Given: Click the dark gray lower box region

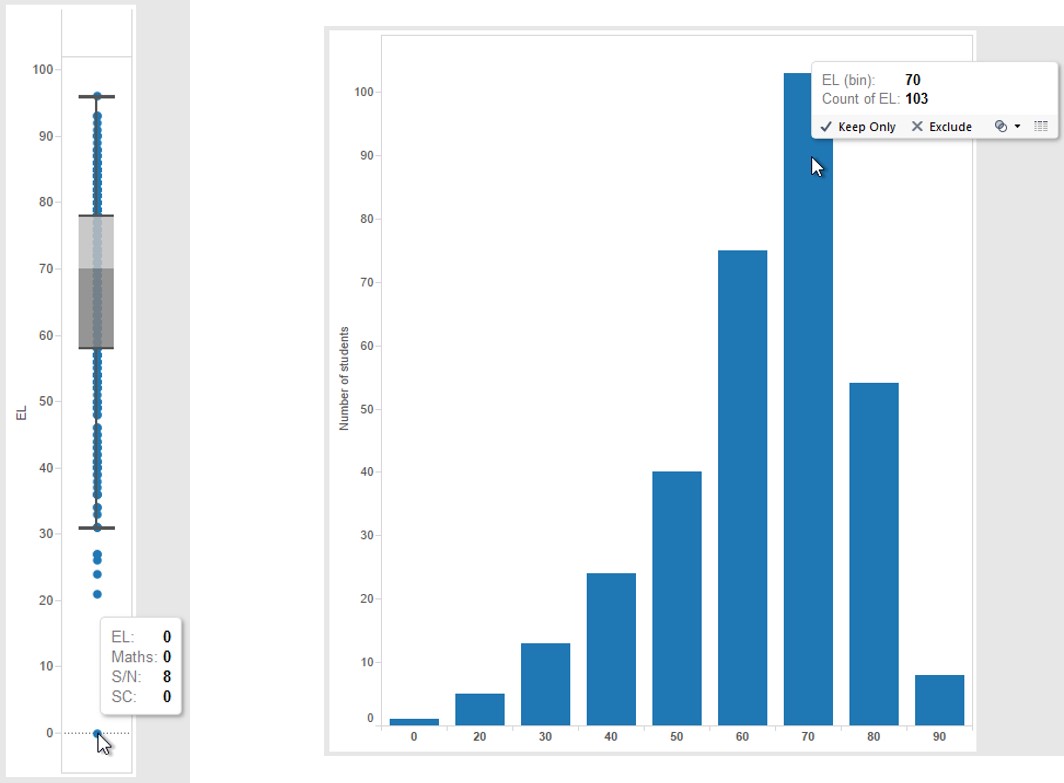Looking at the screenshot, I should pyautogui.click(x=97, y=308).
